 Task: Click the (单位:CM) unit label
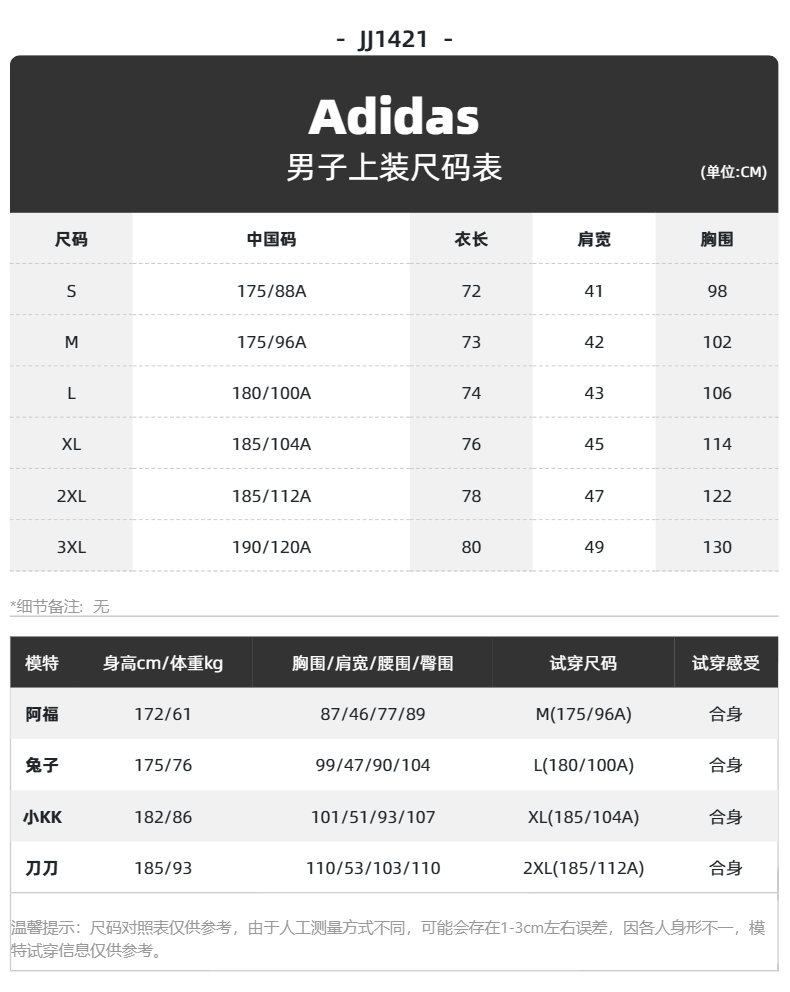733,172
